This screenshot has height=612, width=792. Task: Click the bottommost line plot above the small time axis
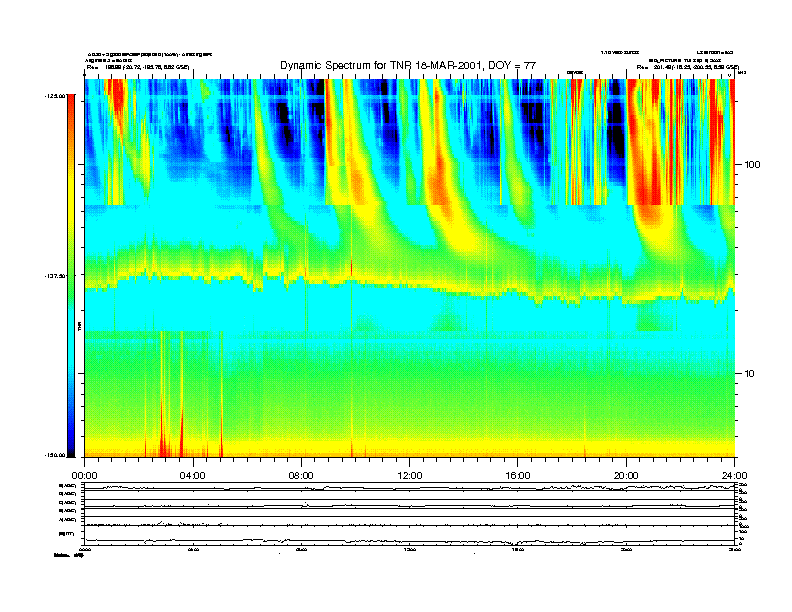tap(410, 535)
